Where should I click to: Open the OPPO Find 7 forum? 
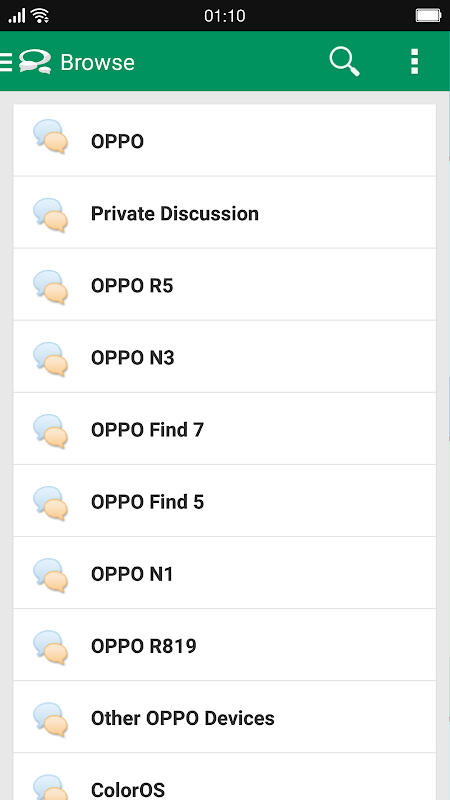coord(224,429)
